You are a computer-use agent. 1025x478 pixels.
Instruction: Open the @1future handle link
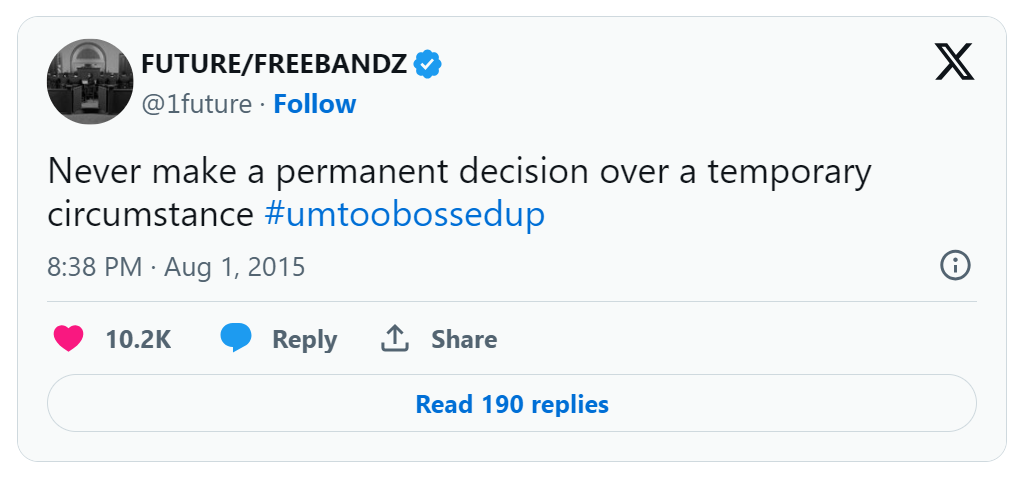click(197, 104)
